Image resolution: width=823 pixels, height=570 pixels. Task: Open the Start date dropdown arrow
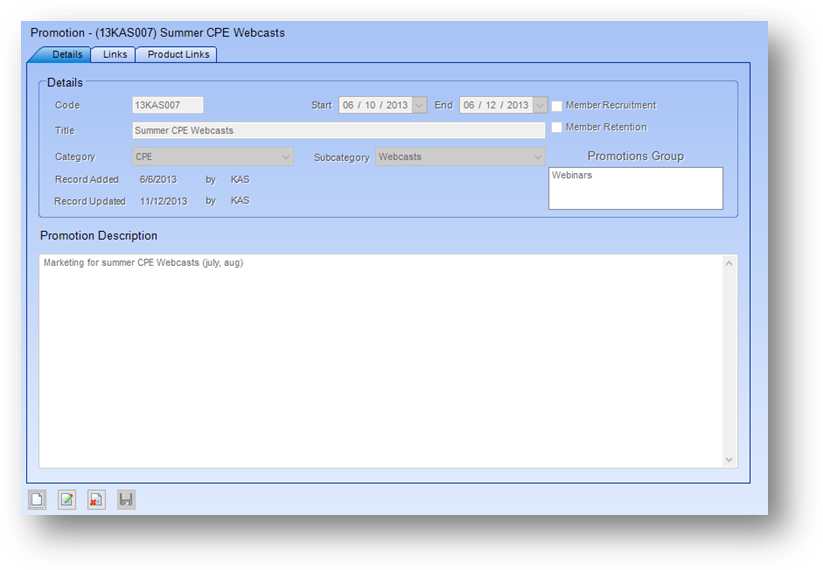(419, 105)
